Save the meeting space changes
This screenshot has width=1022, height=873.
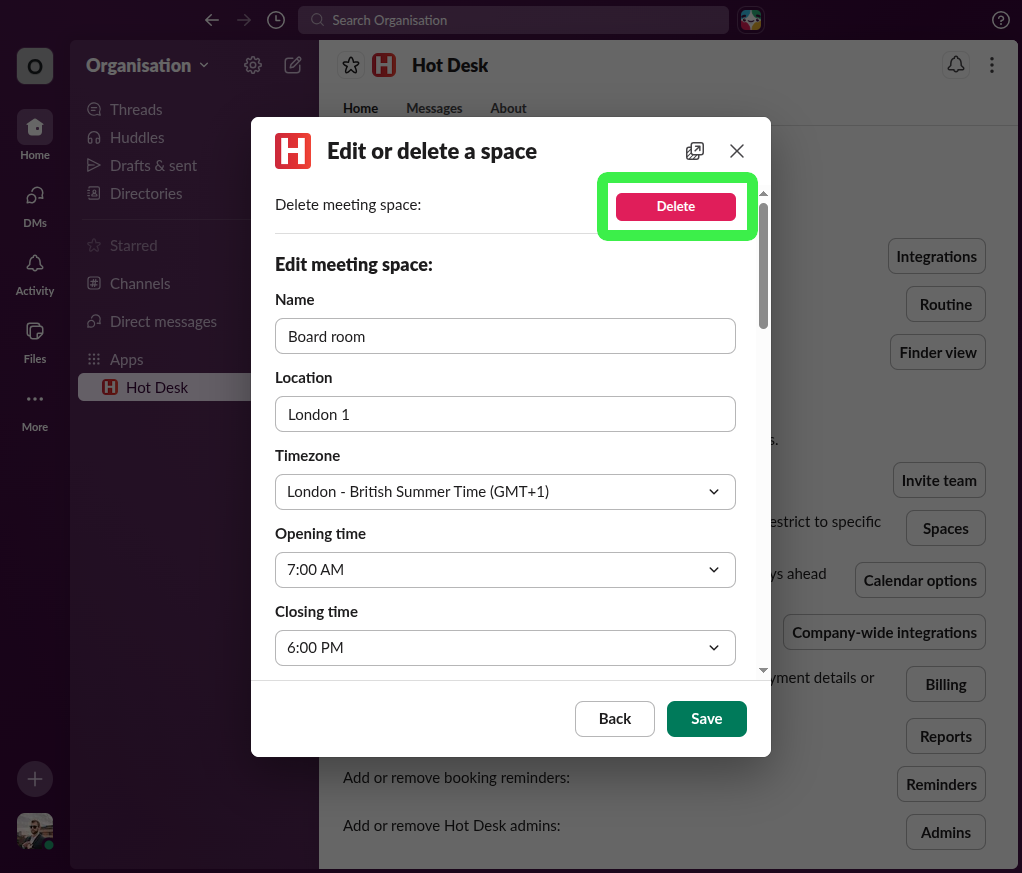706,718
